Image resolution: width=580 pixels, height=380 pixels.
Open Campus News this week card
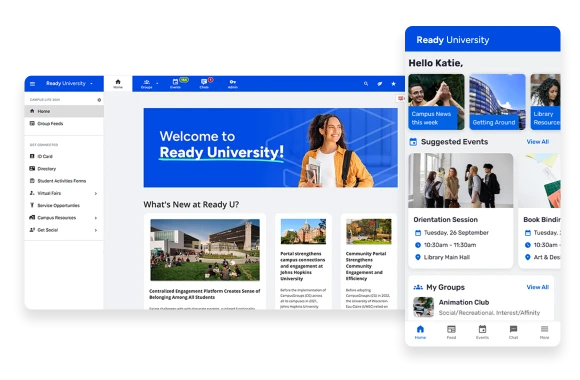pyautogui.click(x=436, y=102)
